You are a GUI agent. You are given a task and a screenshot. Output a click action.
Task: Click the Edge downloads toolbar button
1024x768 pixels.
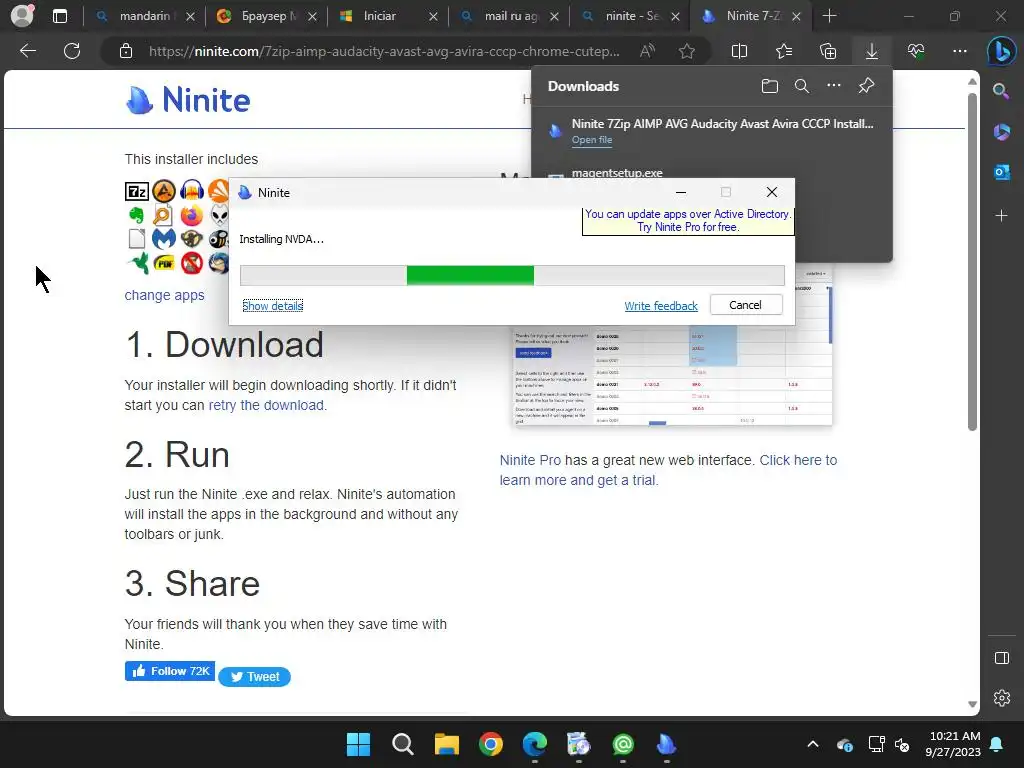[x=872, y=51]
